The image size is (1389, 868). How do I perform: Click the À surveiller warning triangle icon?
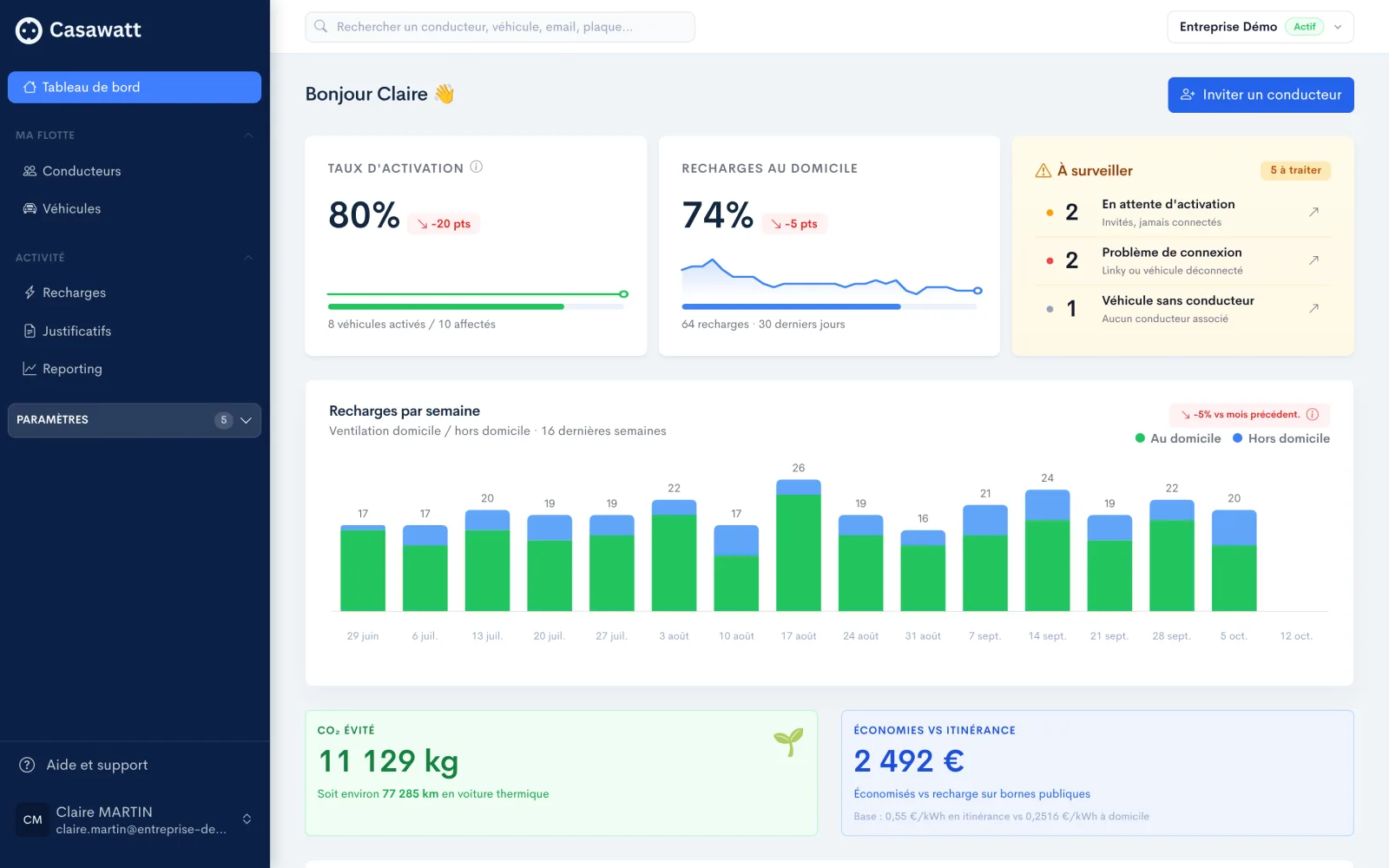pyautogui.click(x=1043, y=171)
